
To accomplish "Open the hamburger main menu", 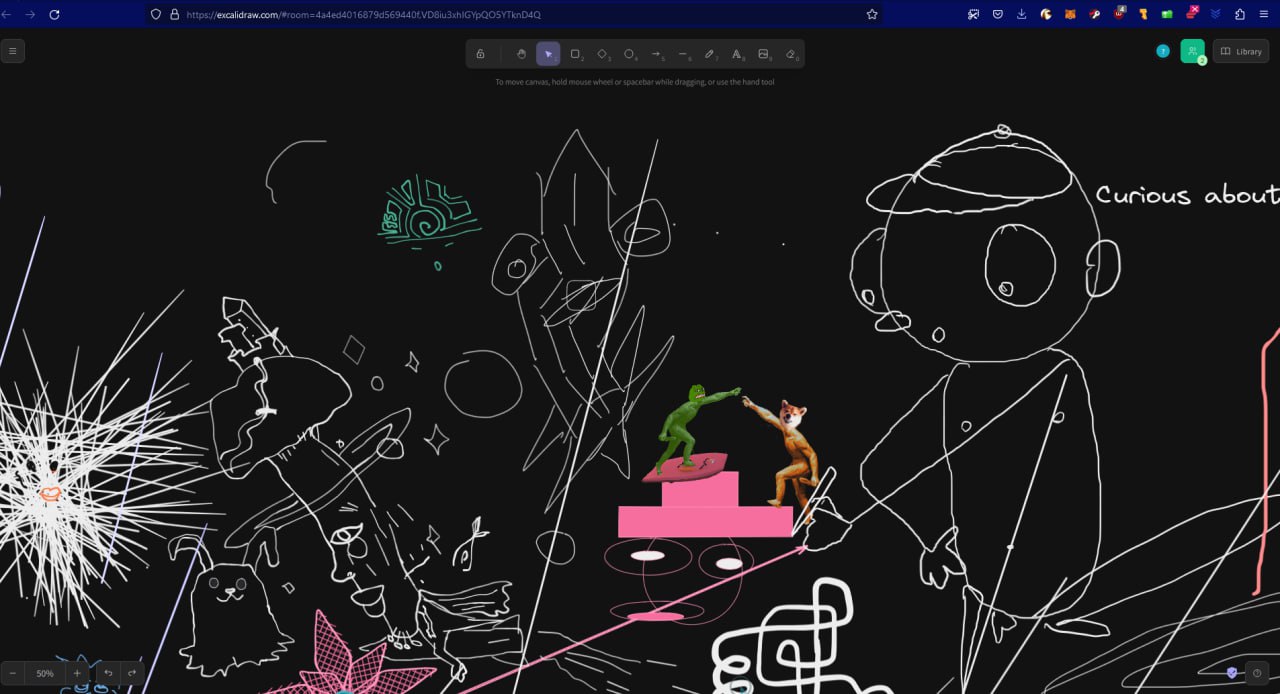I will (x=12, y=51).
